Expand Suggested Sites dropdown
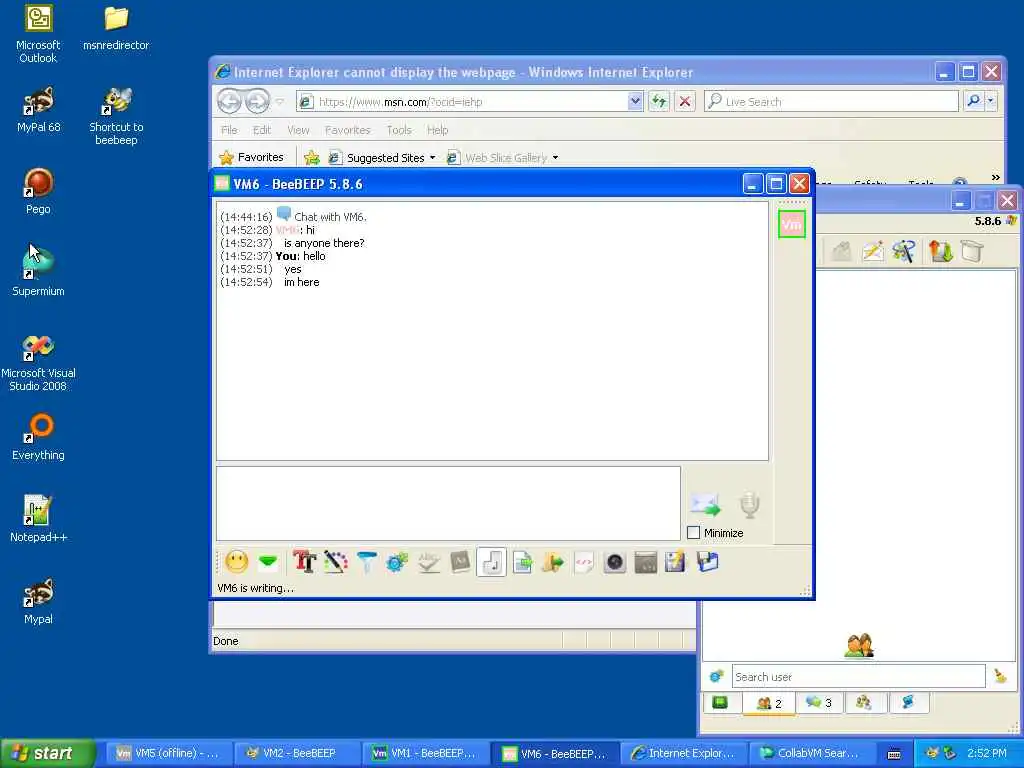This screenshot has width=1024, height=768. click(432, 157)
